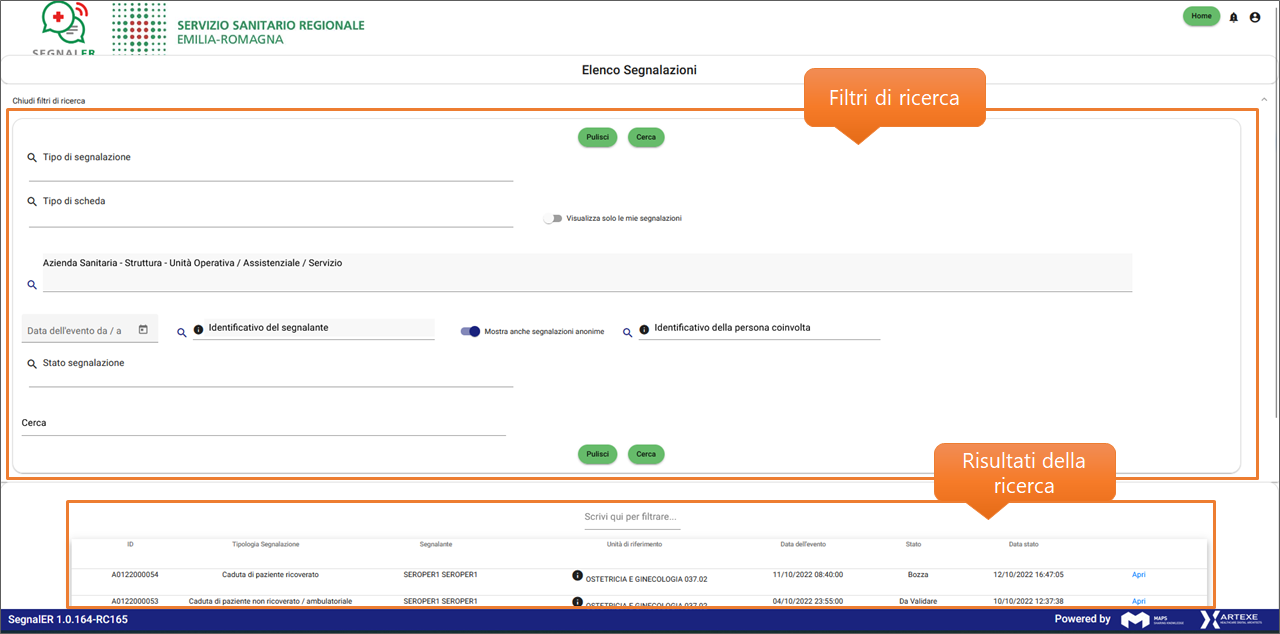Disable Mostra anche segnalazioni anonime switch

pyautogui.click(x=470, y=331)
